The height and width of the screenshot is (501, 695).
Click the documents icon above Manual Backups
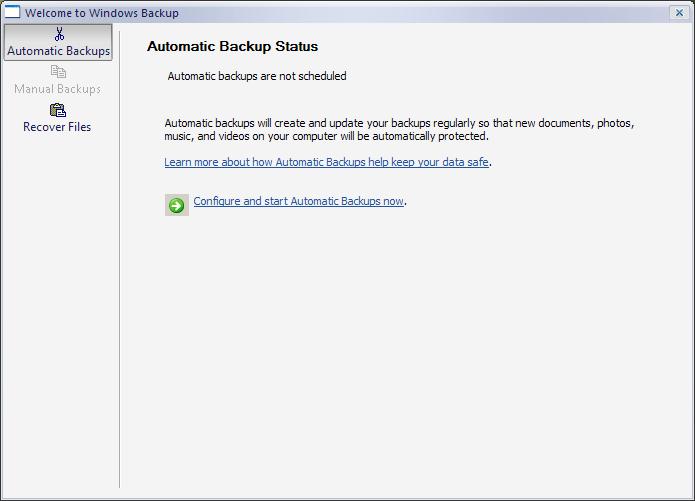[58, 72]
